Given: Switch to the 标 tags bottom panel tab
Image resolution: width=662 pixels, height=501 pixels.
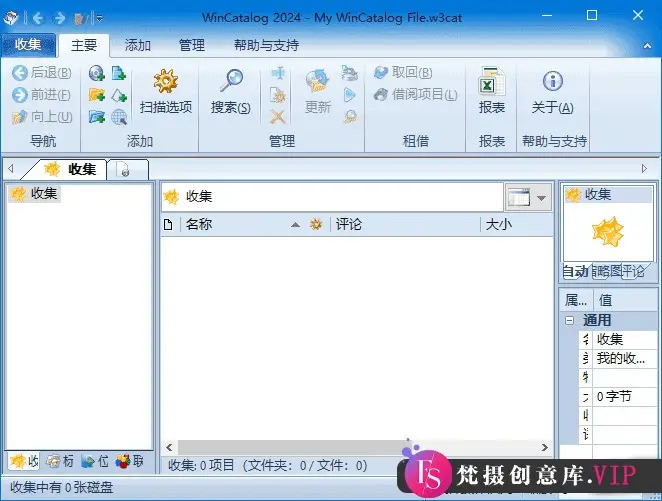Looking at the screenshot, I should point(60,461).
